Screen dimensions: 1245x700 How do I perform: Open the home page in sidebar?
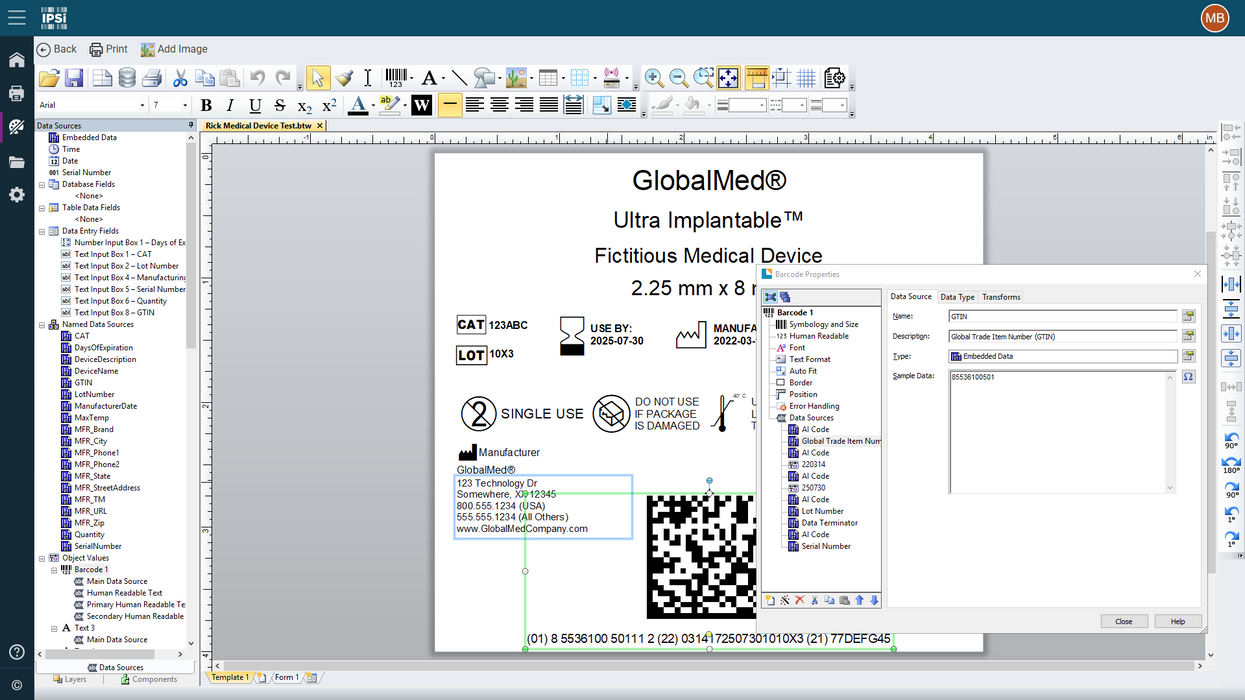click(17, 60)
